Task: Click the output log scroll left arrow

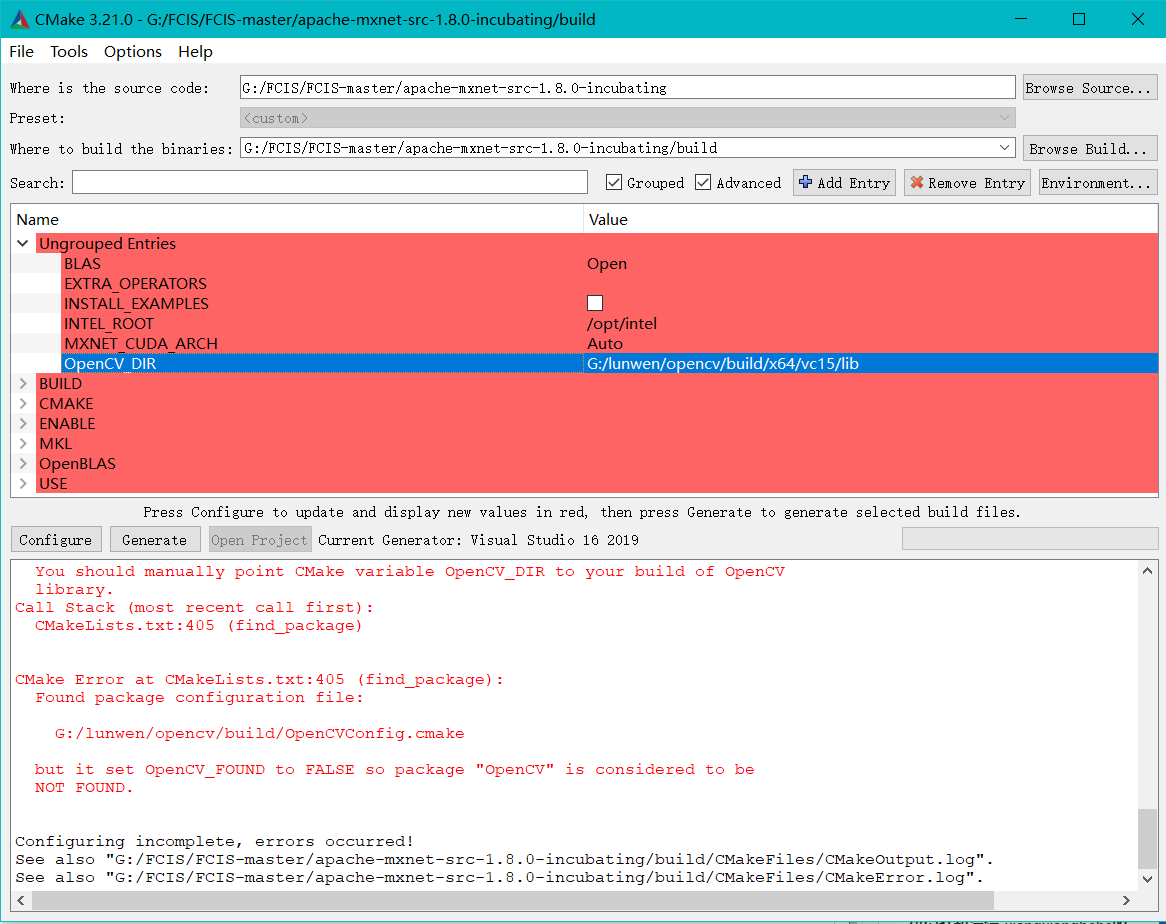Action: pos(21,900)
